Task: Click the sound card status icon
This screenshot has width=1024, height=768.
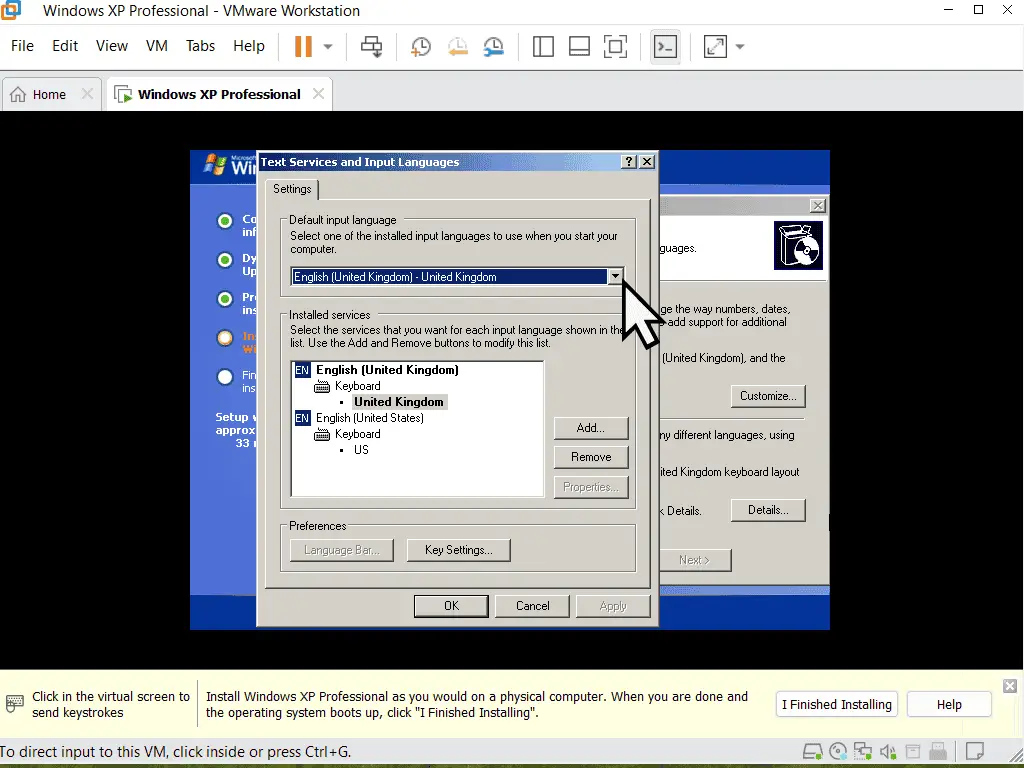Action: click(888, 752)
